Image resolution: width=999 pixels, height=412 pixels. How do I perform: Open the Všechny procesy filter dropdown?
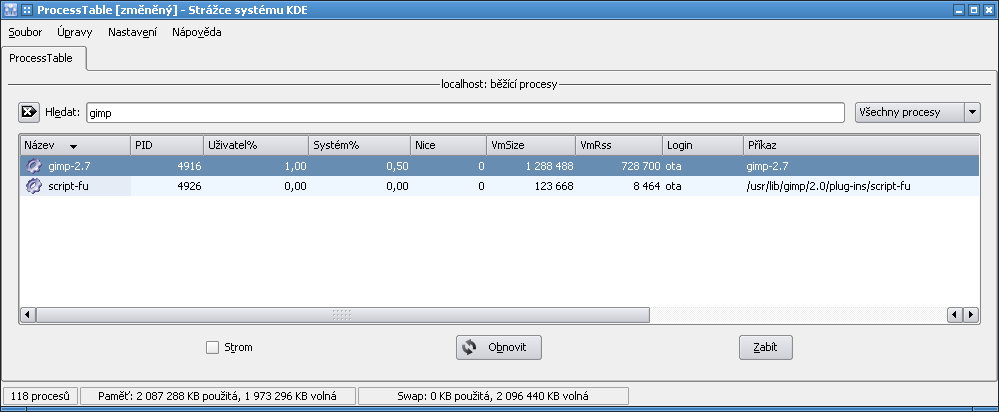(917, 113)
